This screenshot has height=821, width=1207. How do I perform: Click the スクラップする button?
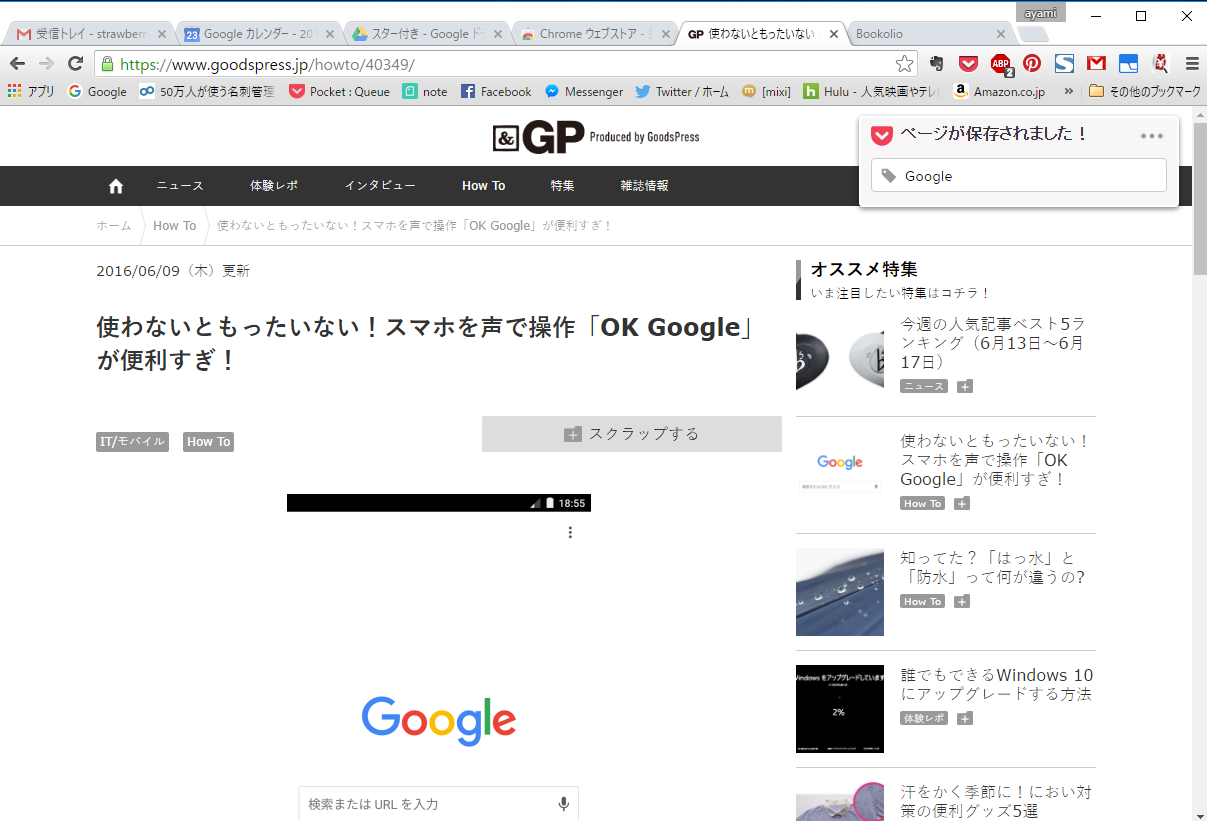click(x=631, y=434)
